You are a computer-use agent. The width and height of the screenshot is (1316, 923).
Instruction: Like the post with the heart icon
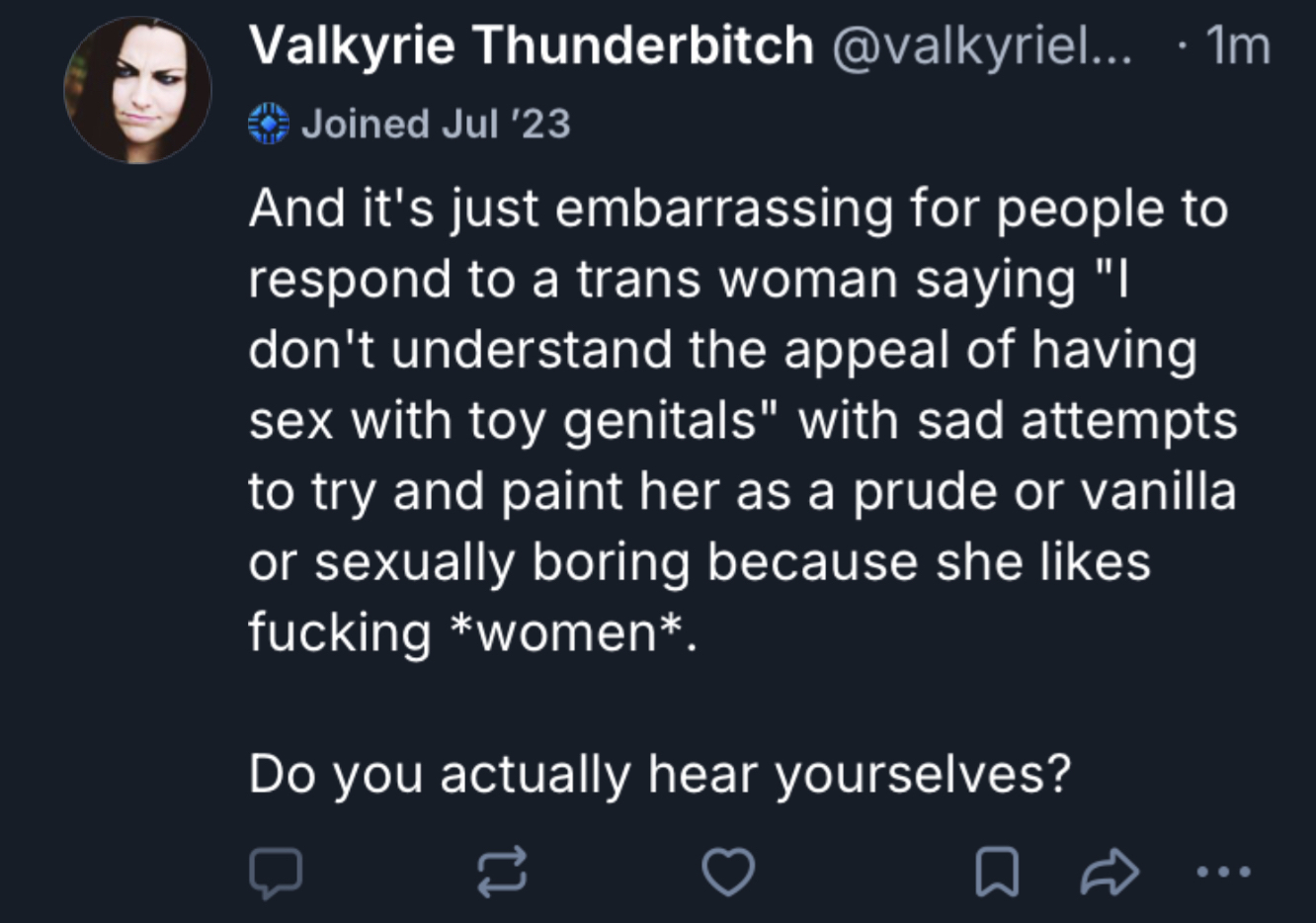(728, 873)
